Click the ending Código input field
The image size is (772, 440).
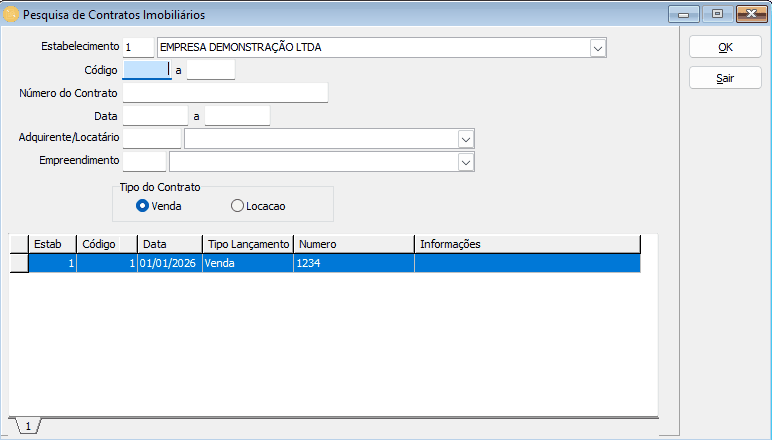210,70
